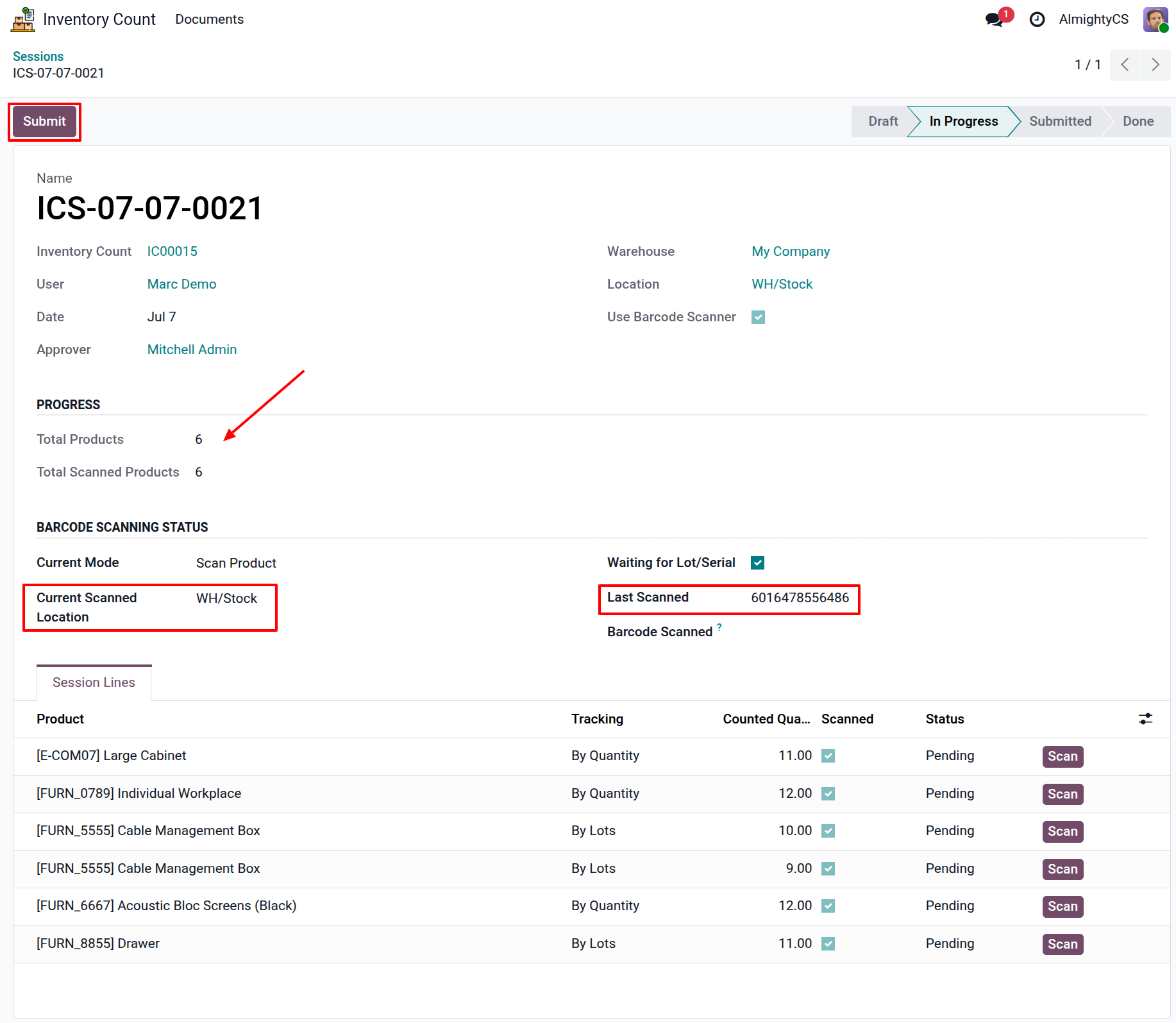1176x1023 pixels.
Task: Select the Done status stage
Action: point(1138,121)
